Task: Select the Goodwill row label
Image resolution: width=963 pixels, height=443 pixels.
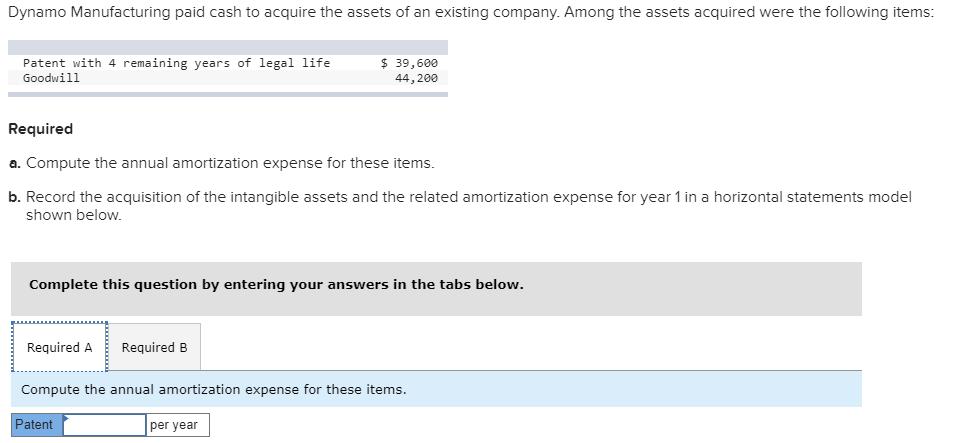Action: (51, 78)
